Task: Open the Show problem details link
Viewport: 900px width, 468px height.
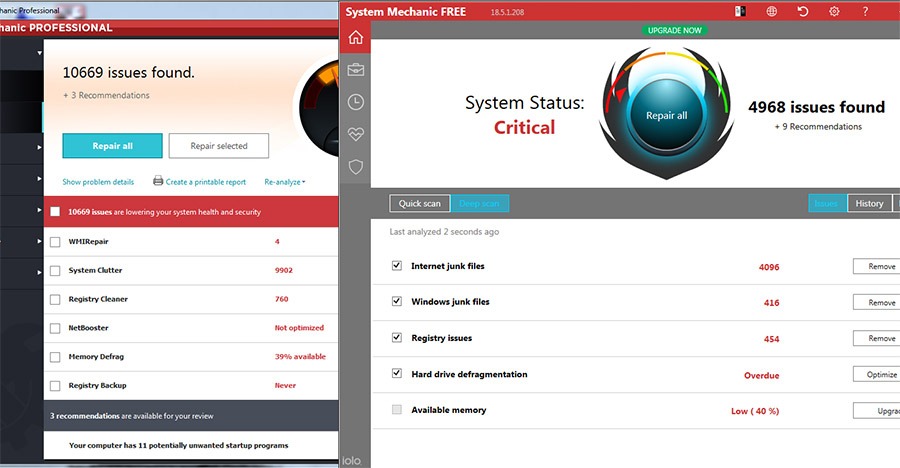Action: pyautogui.click(x=98, y=182)
